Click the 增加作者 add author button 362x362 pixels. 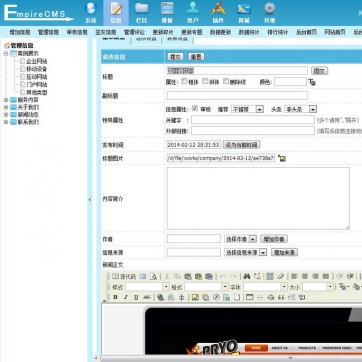click(x=274, y=239)
